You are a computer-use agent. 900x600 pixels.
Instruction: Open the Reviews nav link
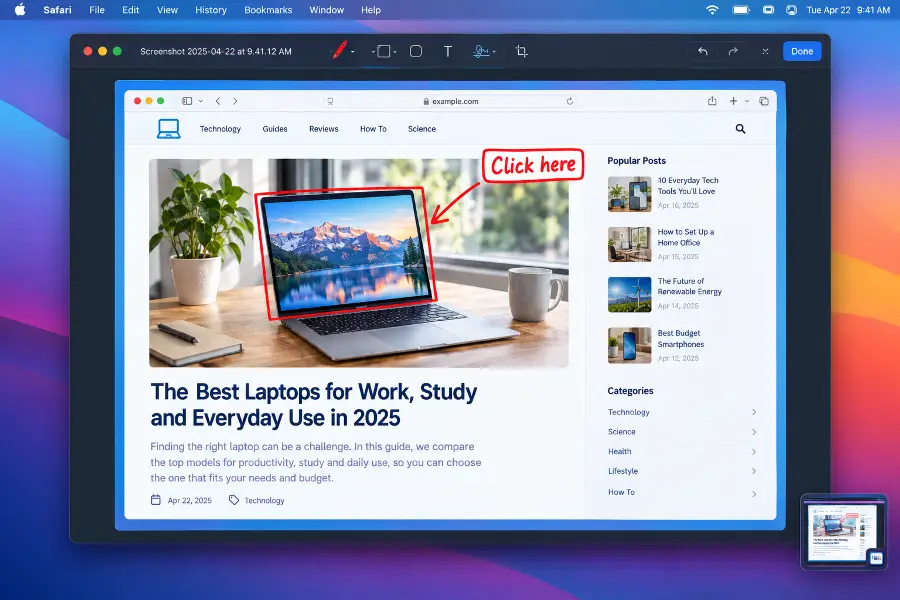[x=324, y=129]
